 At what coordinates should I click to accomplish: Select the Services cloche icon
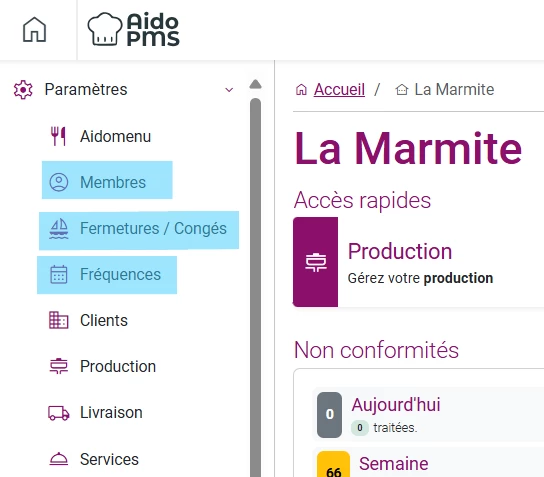[x=59, y=459]
